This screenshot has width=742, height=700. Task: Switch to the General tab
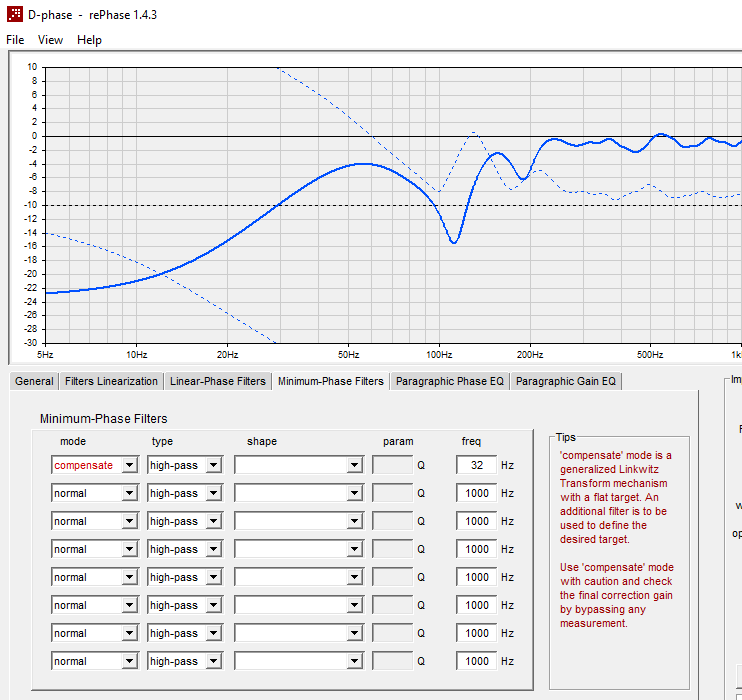(34, 381)
